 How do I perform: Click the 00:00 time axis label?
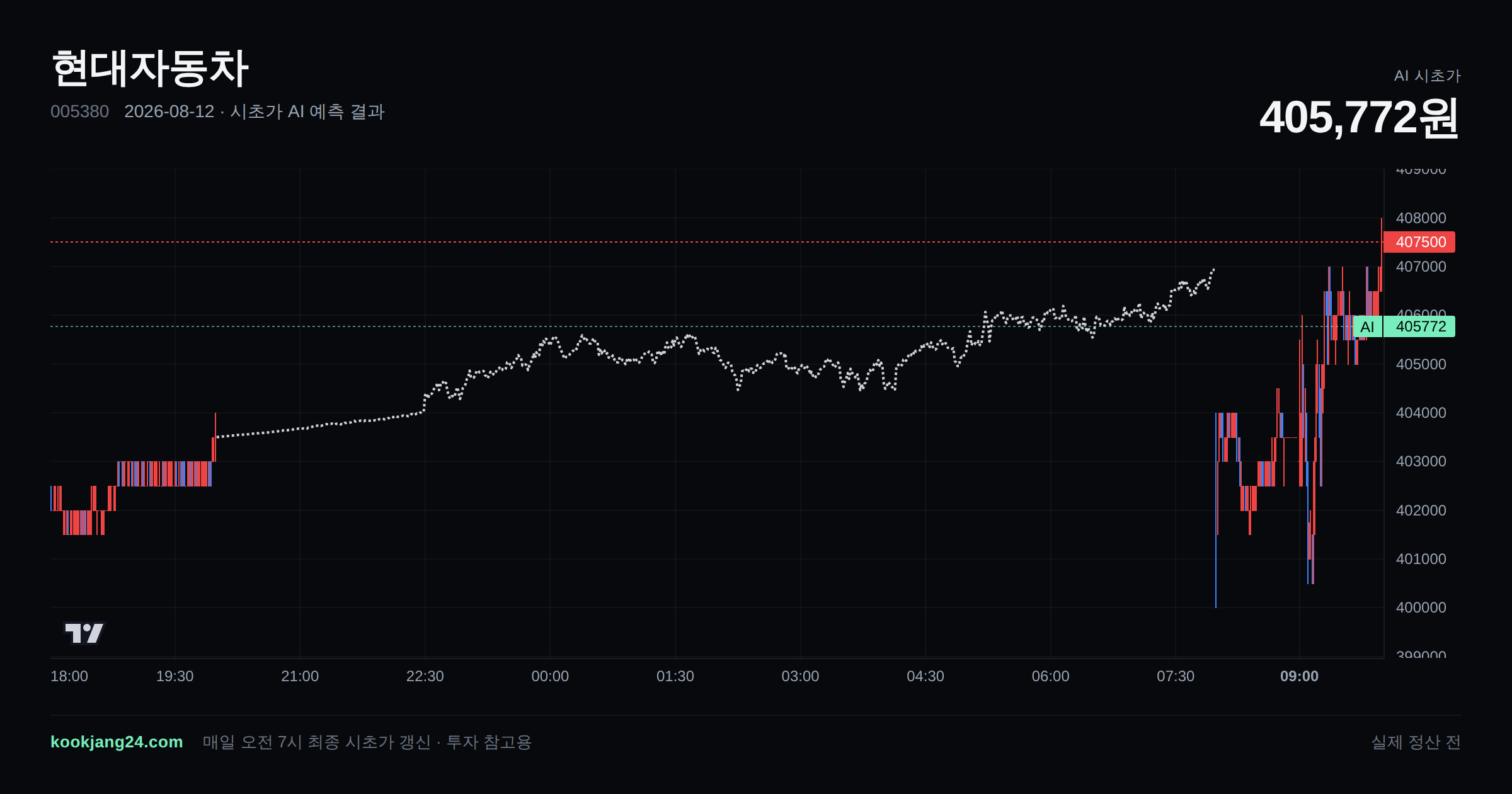point(550,676)
